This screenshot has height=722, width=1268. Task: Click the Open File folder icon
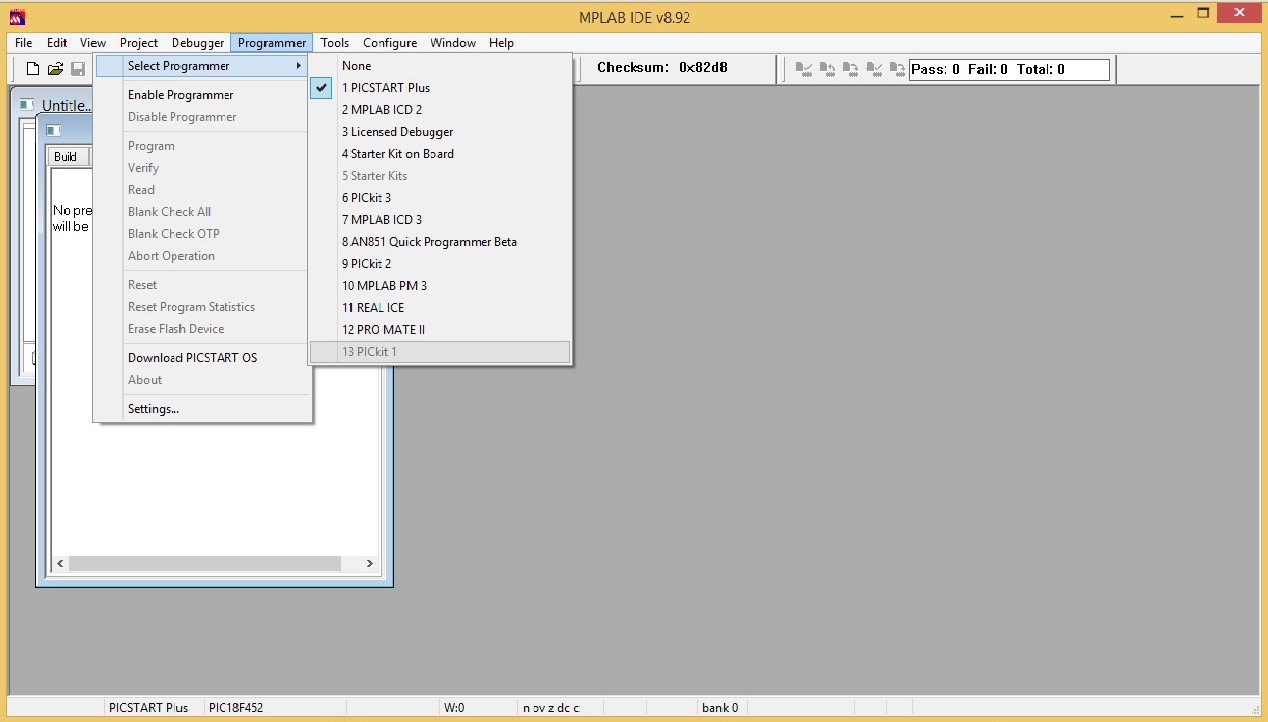(x=56, y=69)
